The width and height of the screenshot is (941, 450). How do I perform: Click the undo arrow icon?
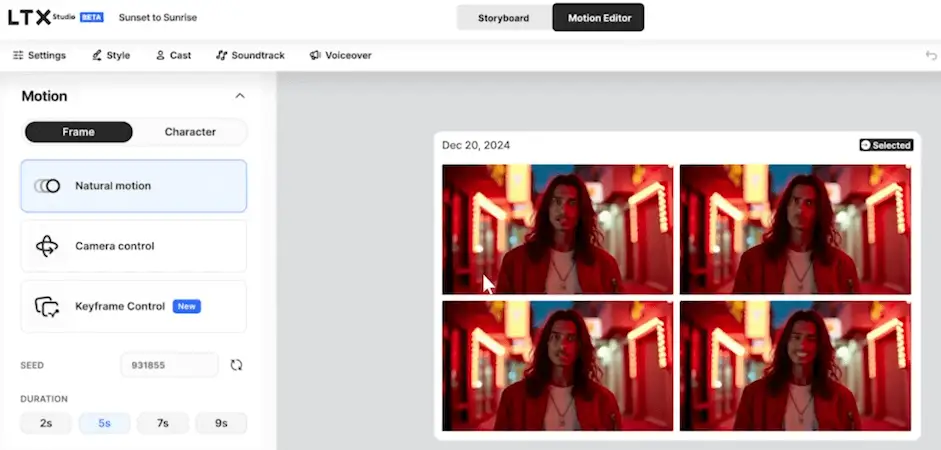tap(931, 56)
